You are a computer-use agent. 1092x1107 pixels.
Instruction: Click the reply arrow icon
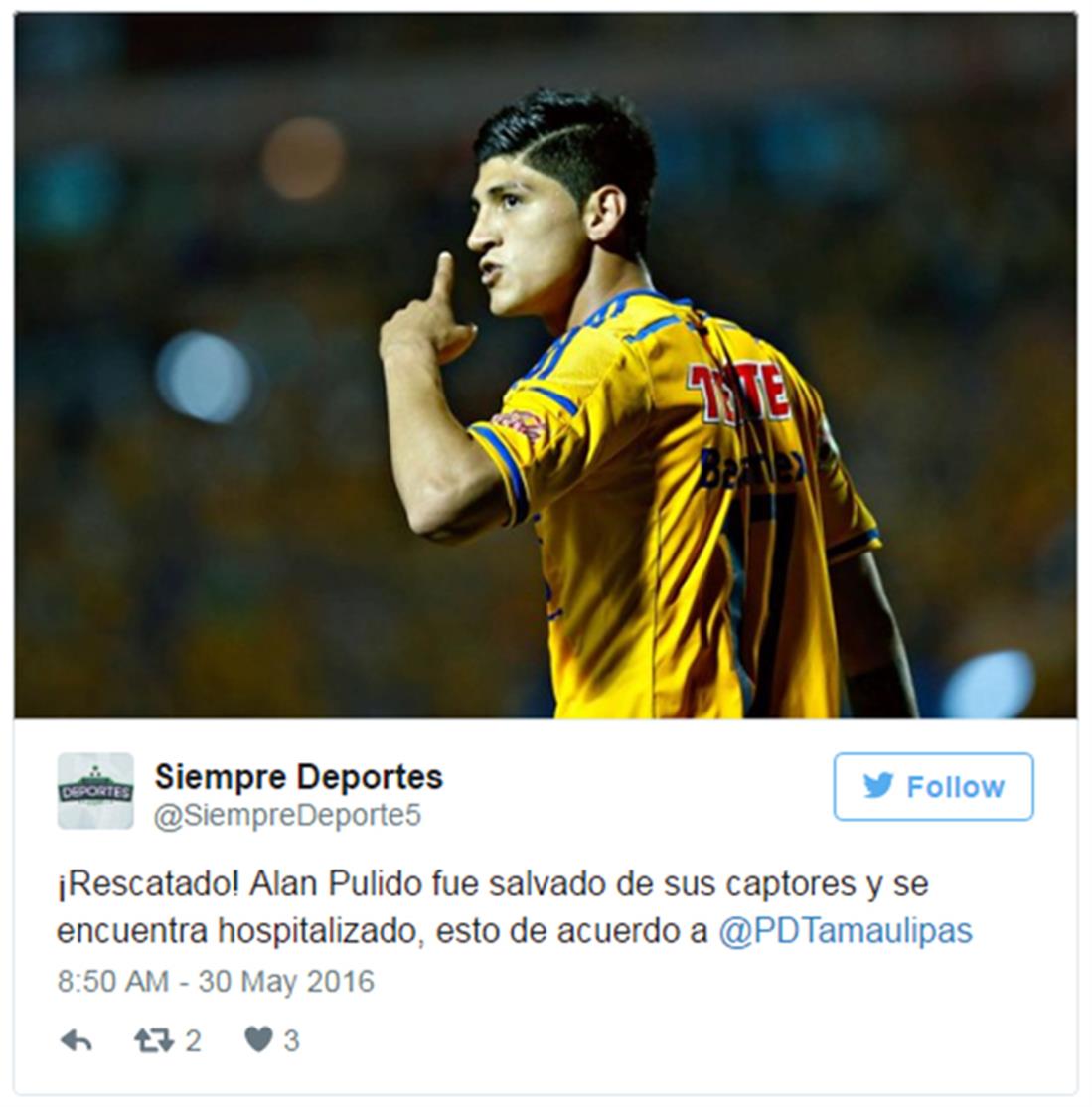click(77, 1040)
